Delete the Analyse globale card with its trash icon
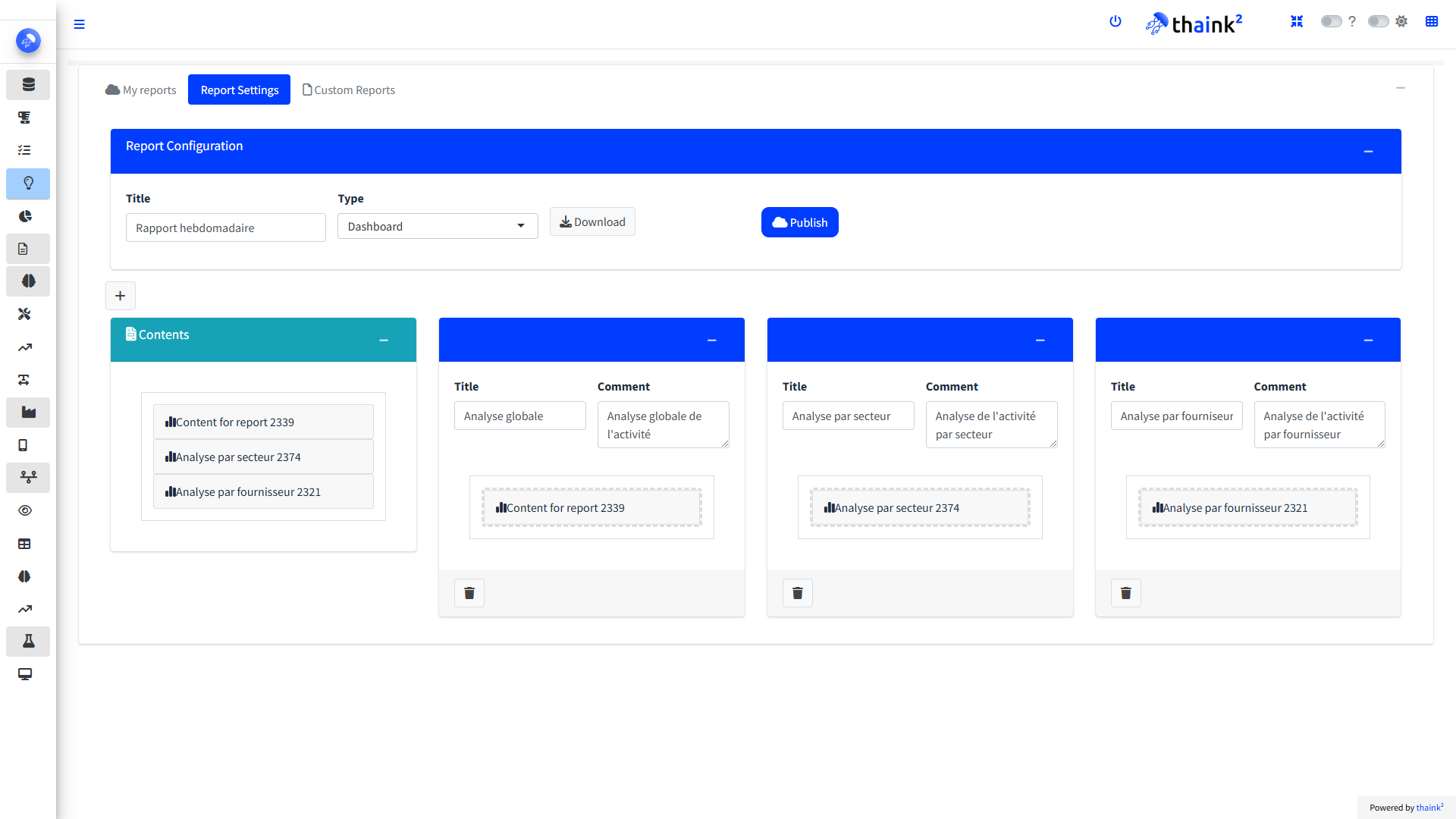Image resolution: width=1456 pixels, height=819 pixels. tap(469, 593)
